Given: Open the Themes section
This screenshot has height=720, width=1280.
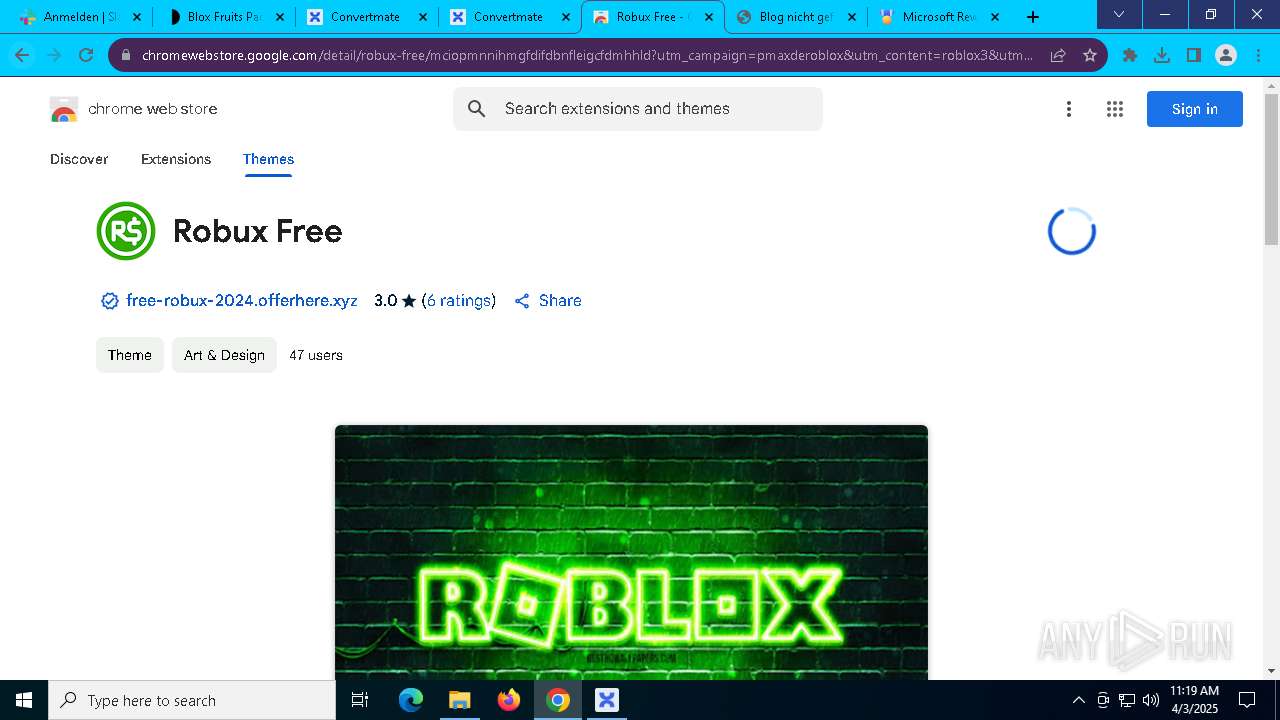Looking at the screenshot, I should tap(268, 159).
